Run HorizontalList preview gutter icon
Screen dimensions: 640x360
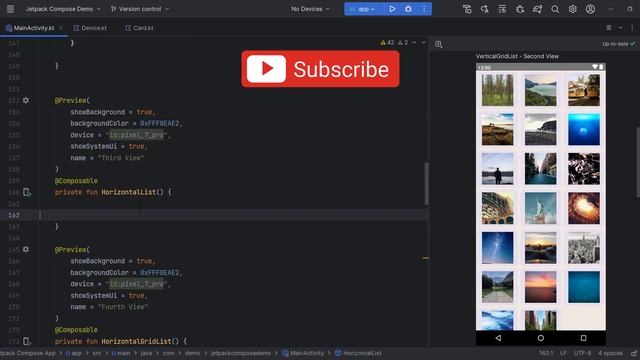click(x=27, y=192)
